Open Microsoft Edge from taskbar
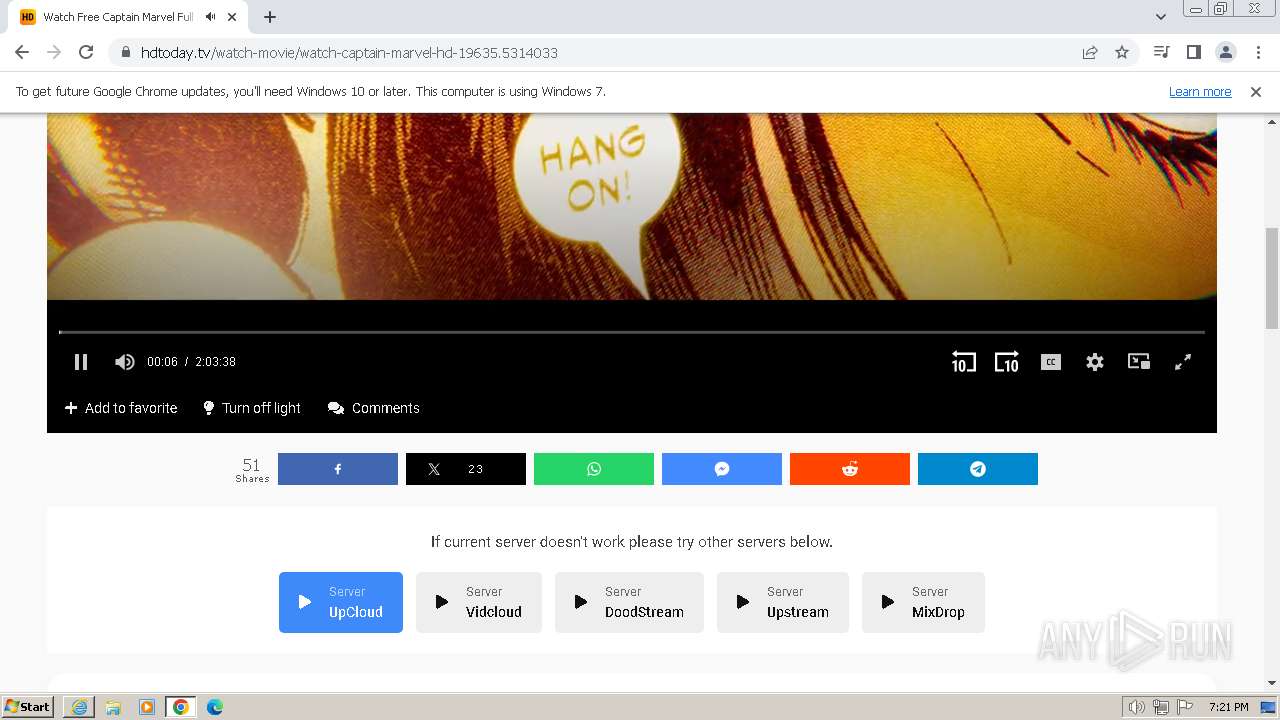The image size is (1280, 720). [215, 707]
